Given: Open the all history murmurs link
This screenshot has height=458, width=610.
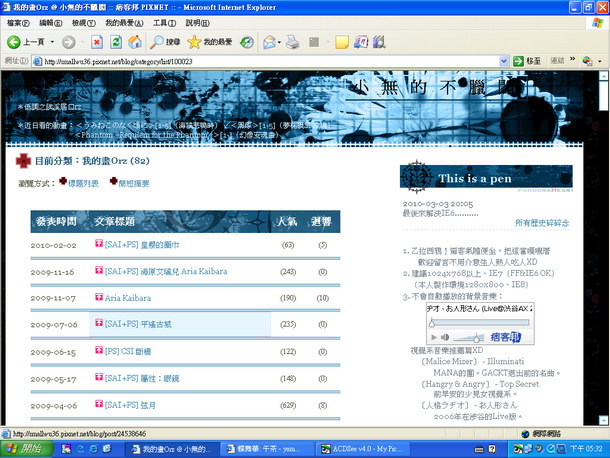Looking at the screenshot, I should tap(542, 223).
